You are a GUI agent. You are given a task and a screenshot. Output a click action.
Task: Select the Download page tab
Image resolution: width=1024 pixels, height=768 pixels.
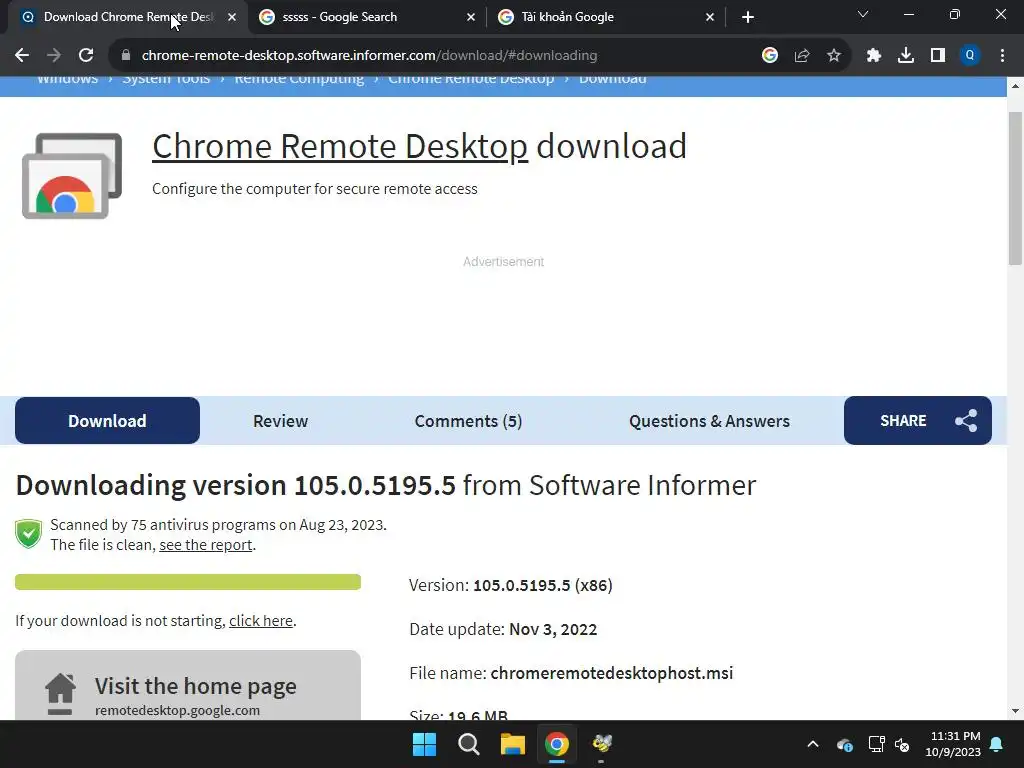pyautogui.click(x=107, y=421)
